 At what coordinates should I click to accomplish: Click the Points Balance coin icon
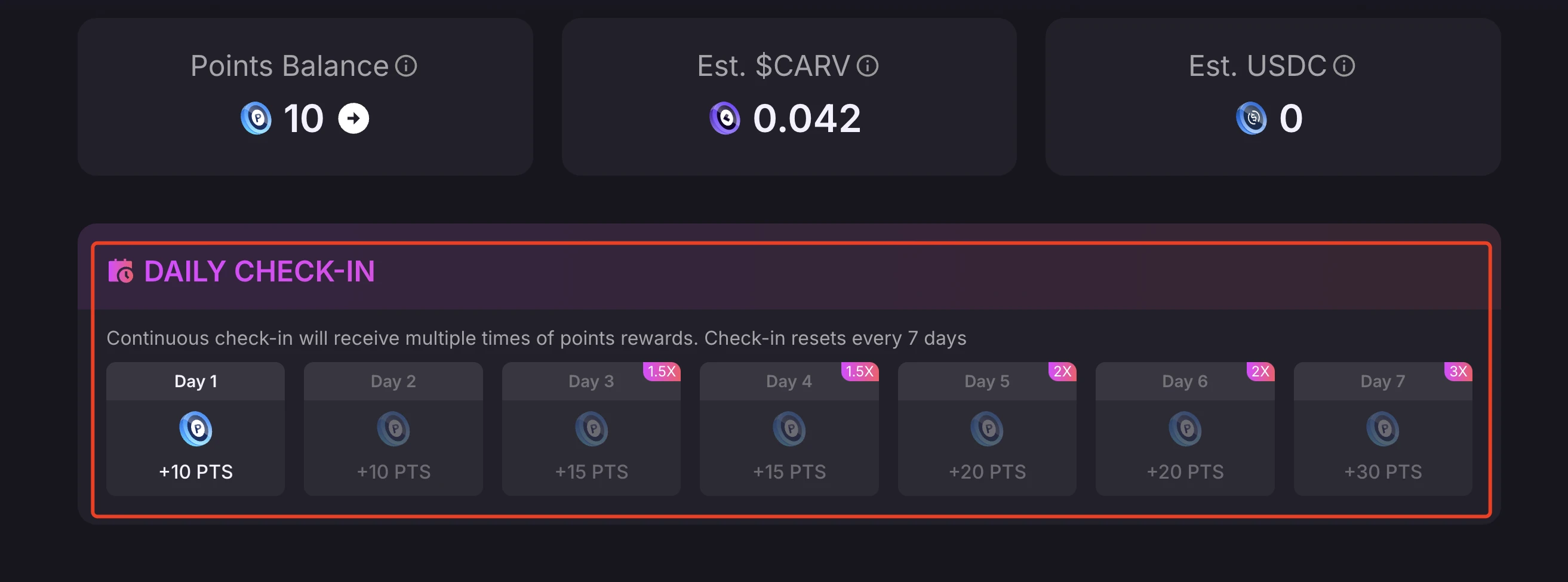tap(256, 118)
